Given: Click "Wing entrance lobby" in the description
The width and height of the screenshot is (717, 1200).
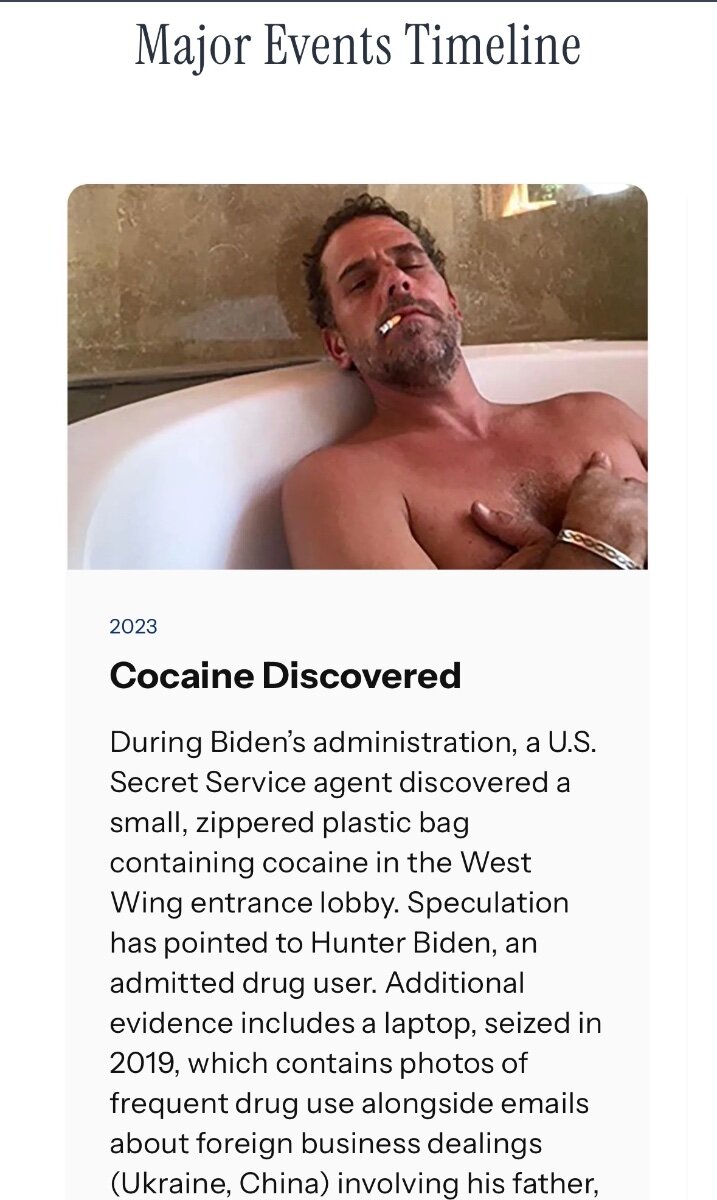Looking at the screenshot, I should (x=254, y=903).
